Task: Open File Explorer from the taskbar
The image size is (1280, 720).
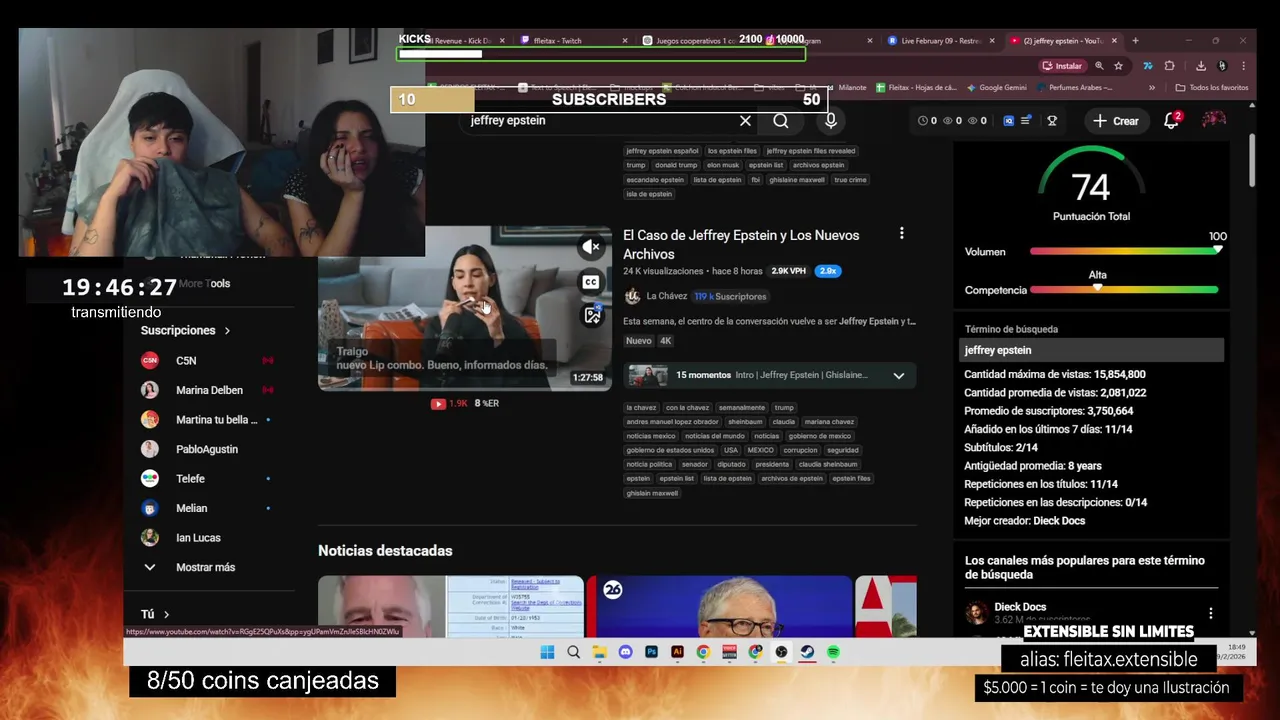Action: click(x=599, y=652)
